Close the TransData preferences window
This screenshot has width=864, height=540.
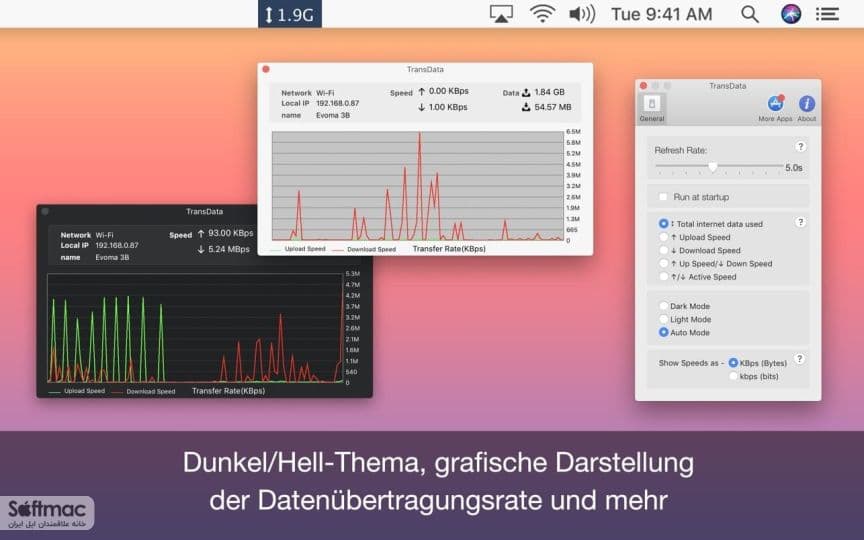click(643, 85)
